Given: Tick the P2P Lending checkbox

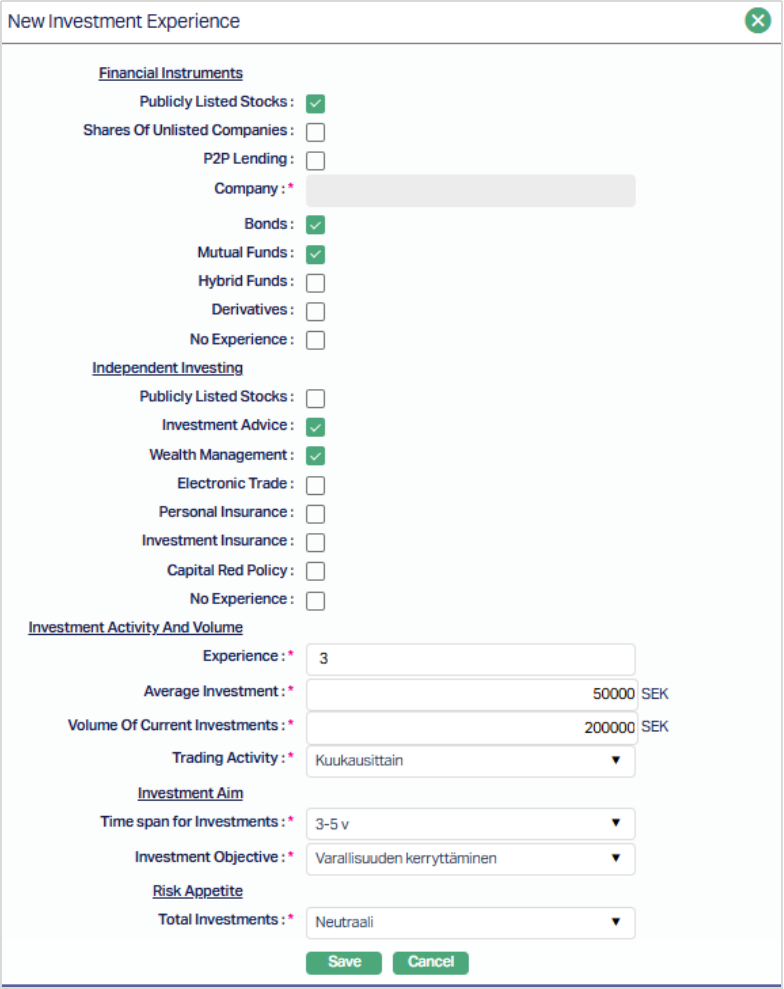Looking at the screenshot, I should pos(316,160).
